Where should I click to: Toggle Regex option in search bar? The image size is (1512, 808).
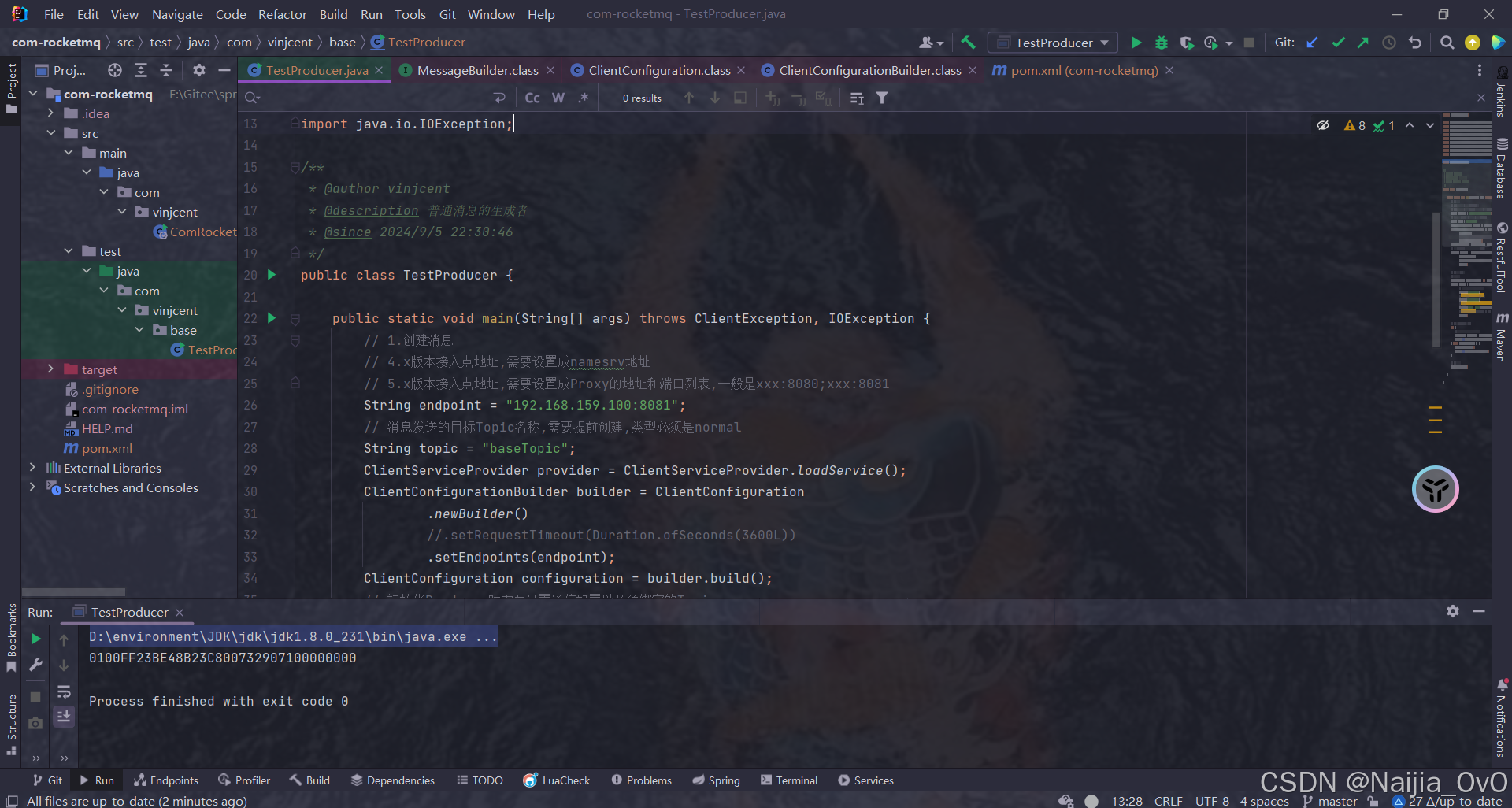(584, 98)
